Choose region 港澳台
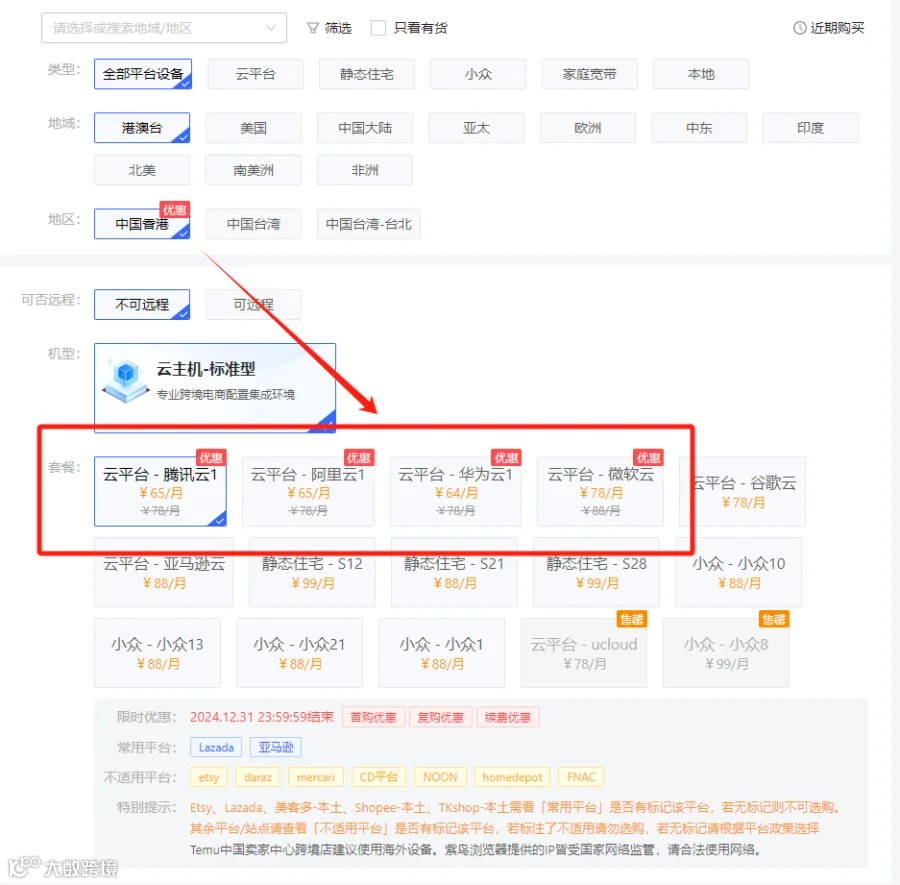This screenshot has height=885, width=900. (142, 127)
